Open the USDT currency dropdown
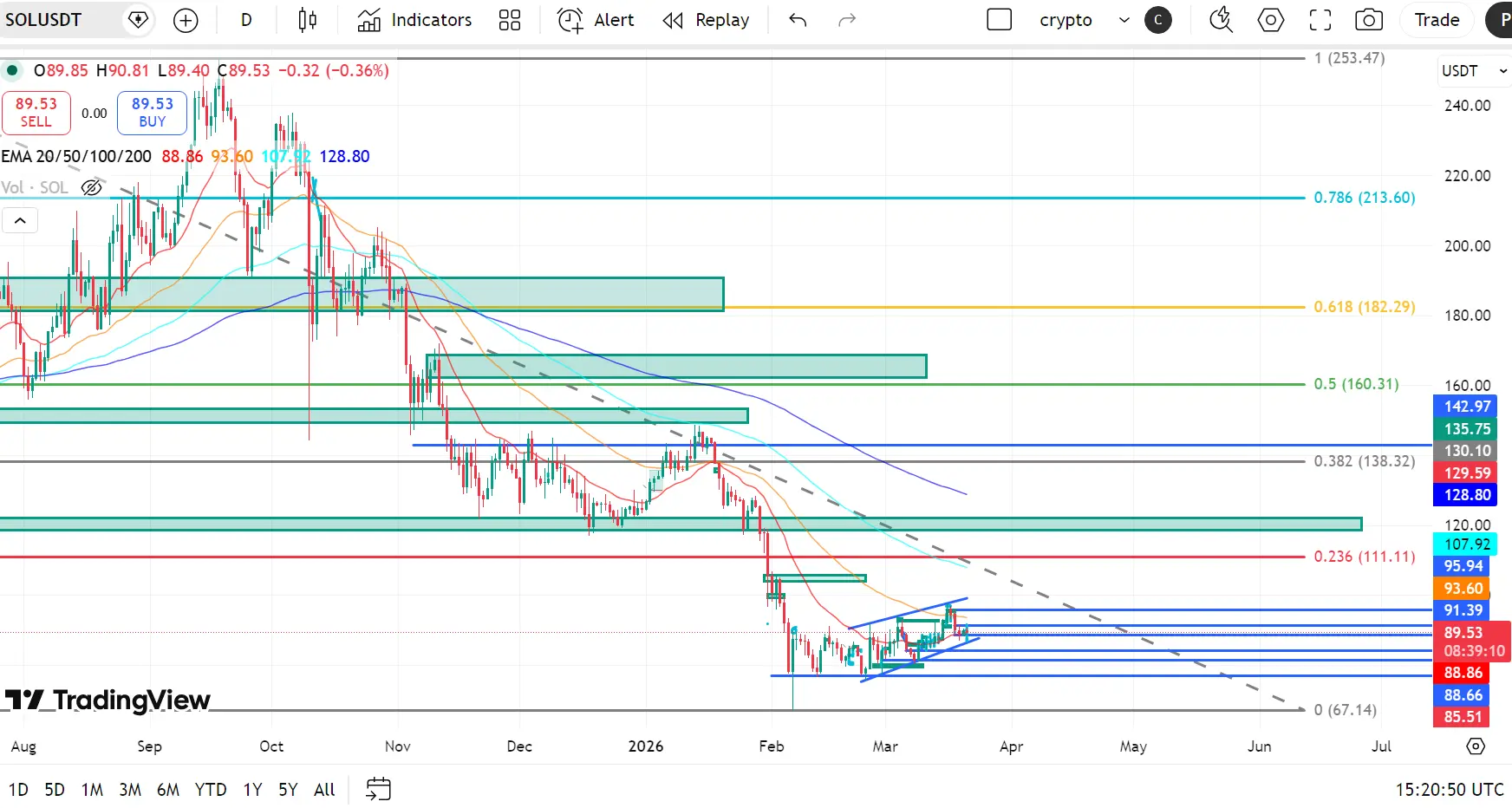This screenshot has width=1512, height=808. [1473, 71]
